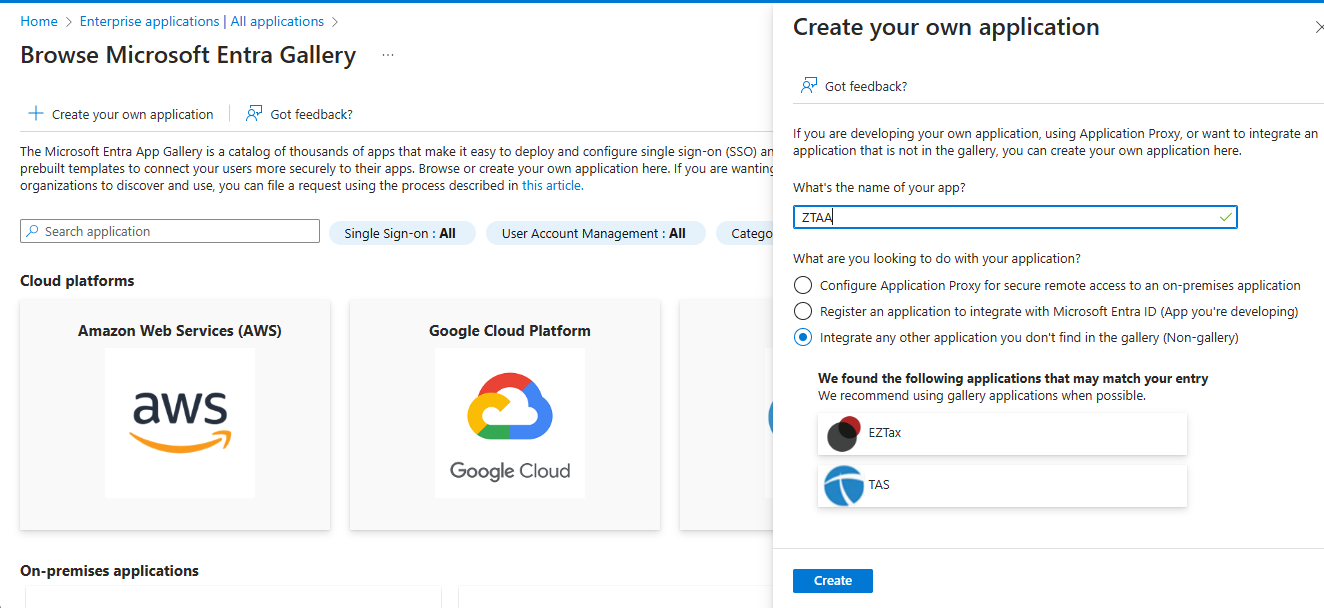Image resolution: width=1324 pixels, height=608 pixels.
Task: Click the magnifier icon in the search box
Action: [33, 231]
